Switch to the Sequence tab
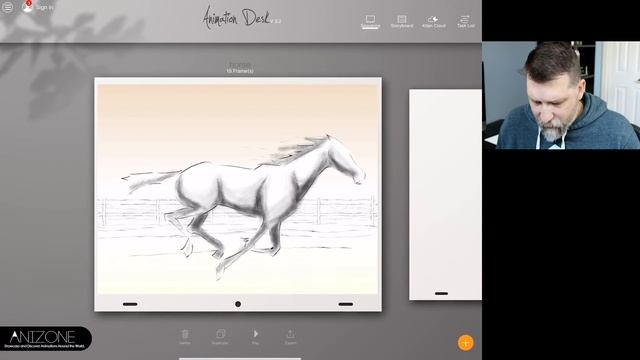This screenshot has height=360, width=640. [370, 22]
